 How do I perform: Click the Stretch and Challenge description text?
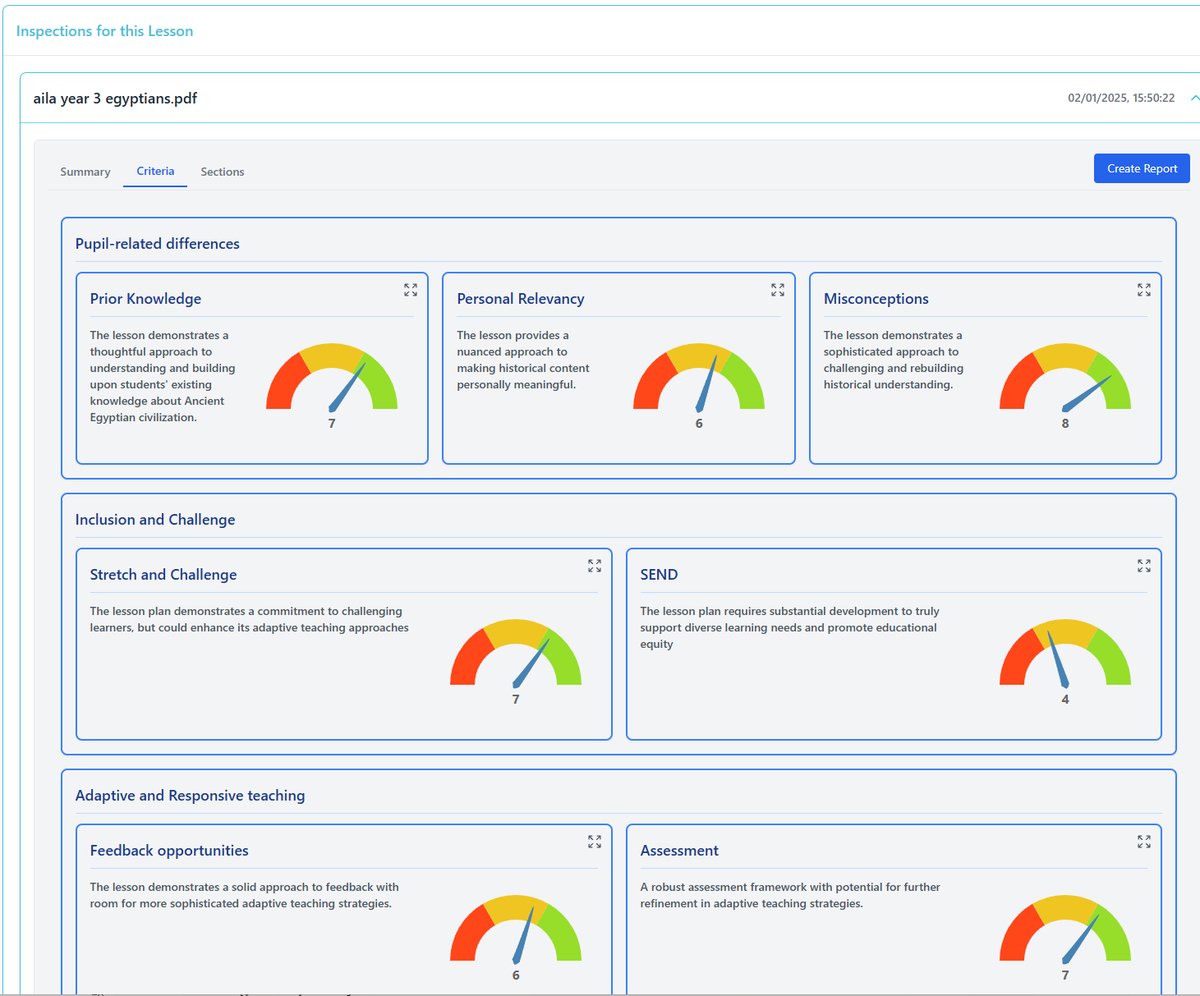coord(249,619)
